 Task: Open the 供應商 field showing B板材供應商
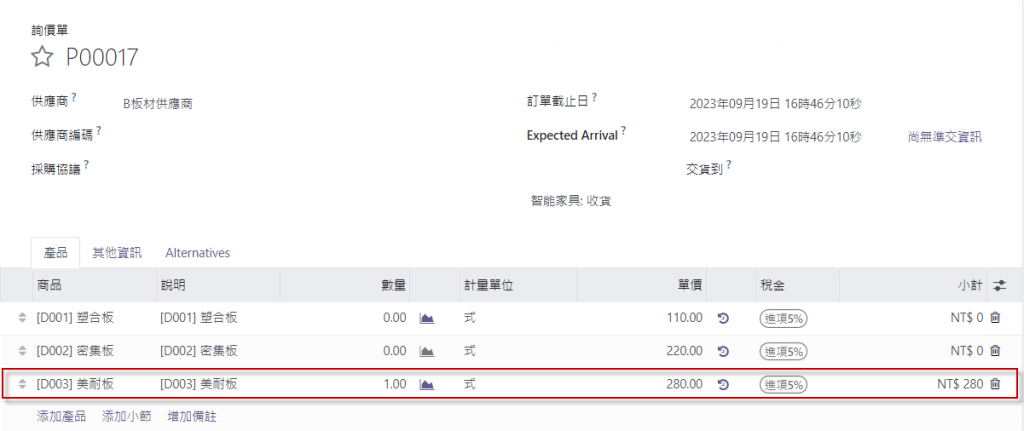pyautogui.click(x=158, y=103)
